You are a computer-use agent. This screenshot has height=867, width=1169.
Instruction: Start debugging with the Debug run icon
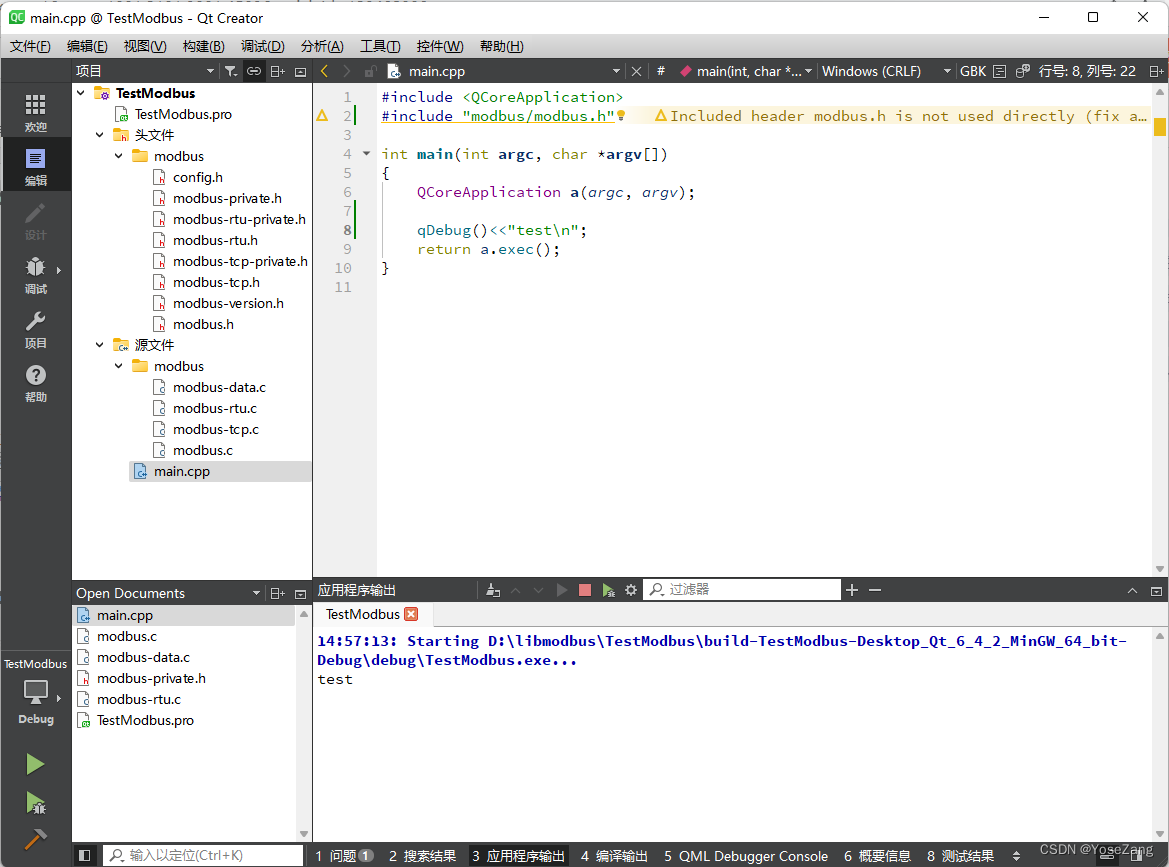35,803
